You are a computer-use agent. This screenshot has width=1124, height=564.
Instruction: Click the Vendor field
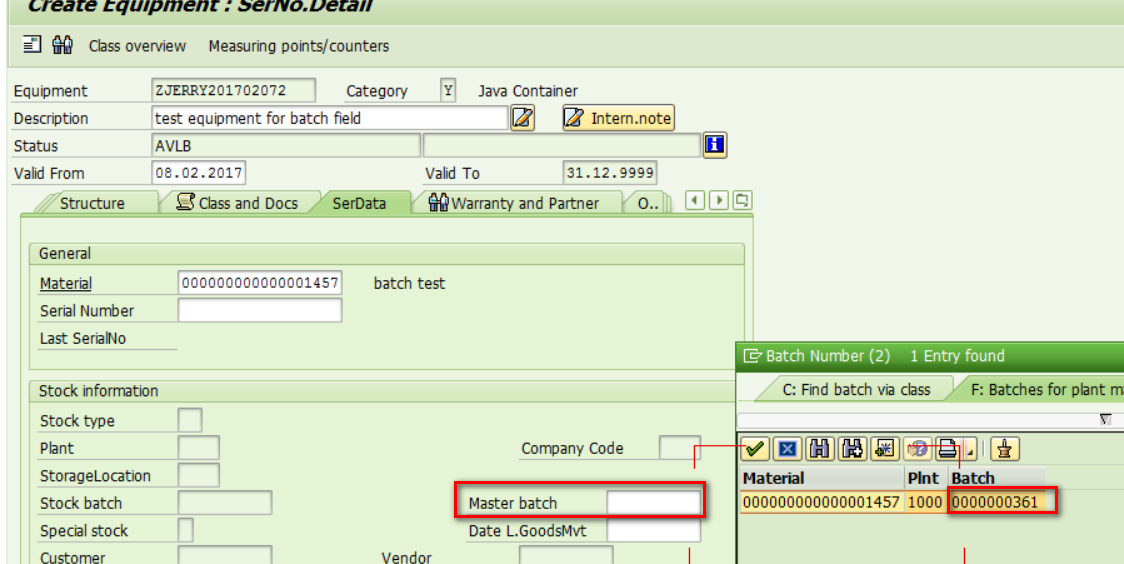[566, 556]
